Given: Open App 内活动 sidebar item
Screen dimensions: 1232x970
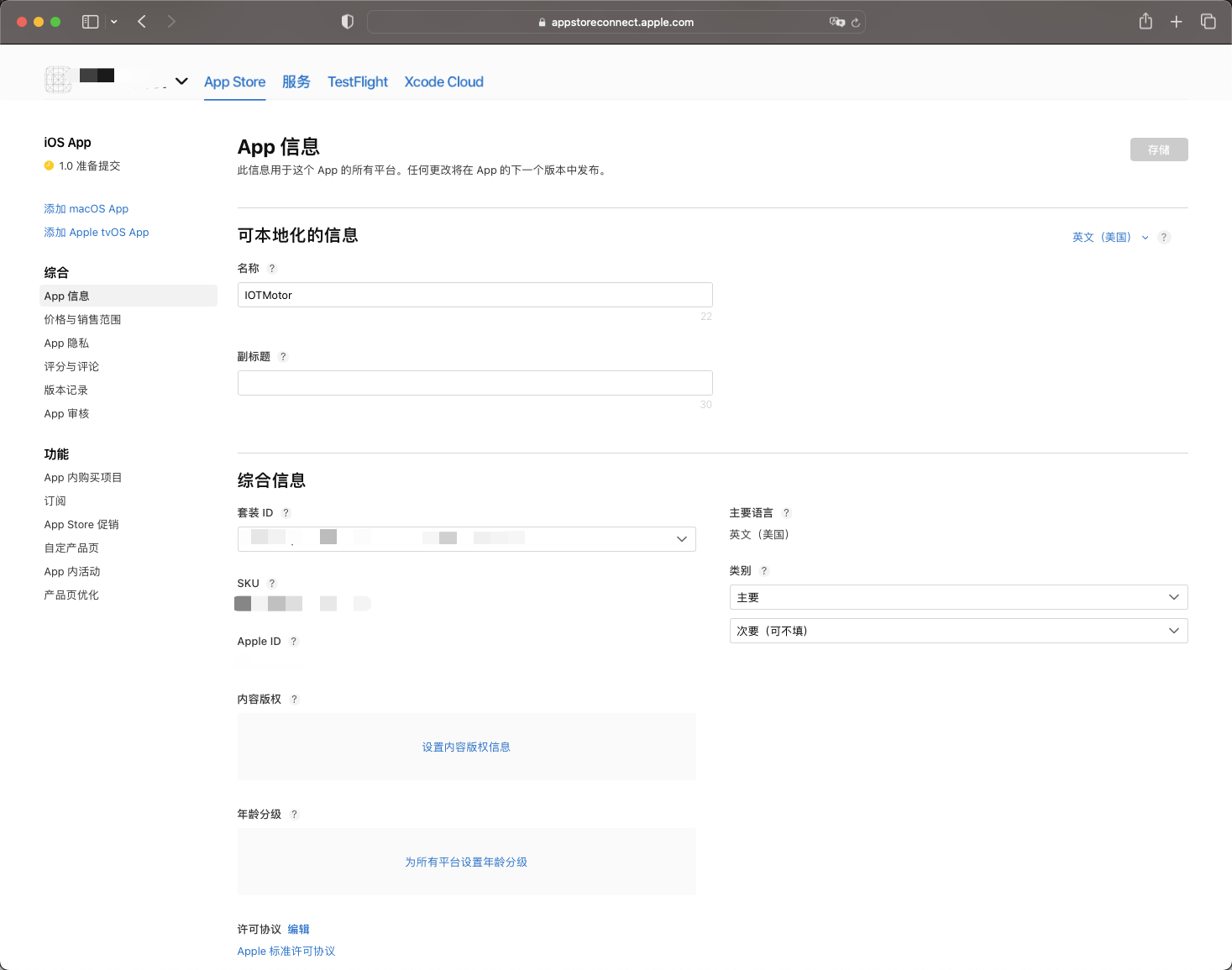Looking at the screenshot, I should pos(72,572).
